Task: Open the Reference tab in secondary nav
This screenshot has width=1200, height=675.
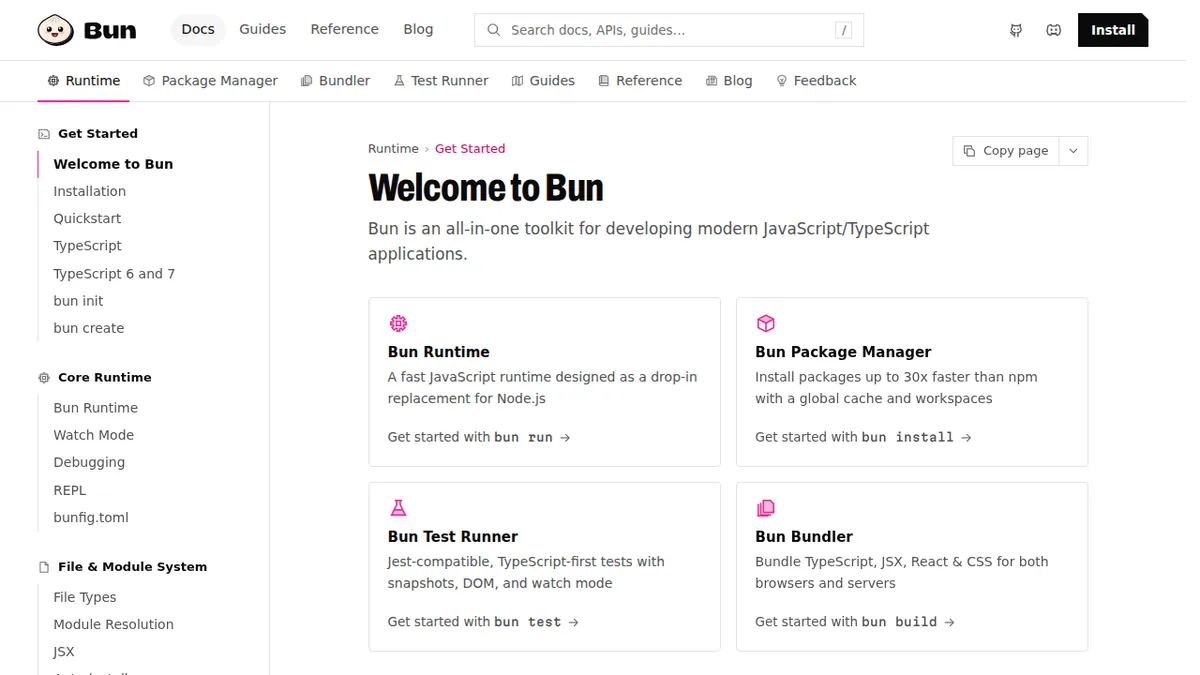Action: (640, 81)
